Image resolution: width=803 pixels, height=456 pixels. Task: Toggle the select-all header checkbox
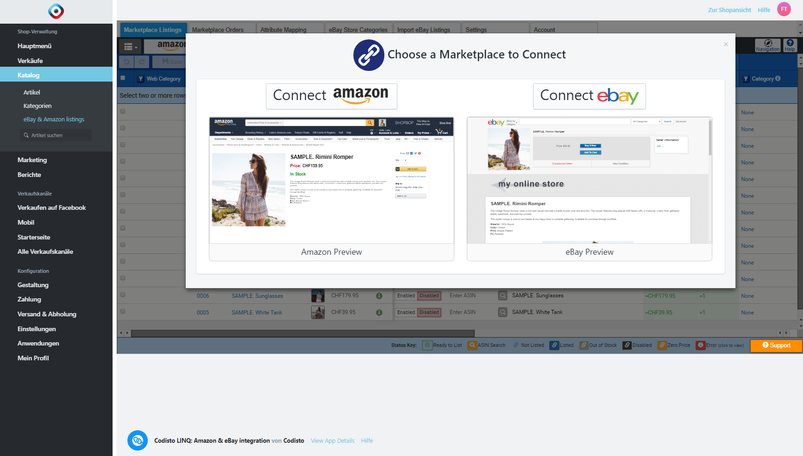point(123,78)
